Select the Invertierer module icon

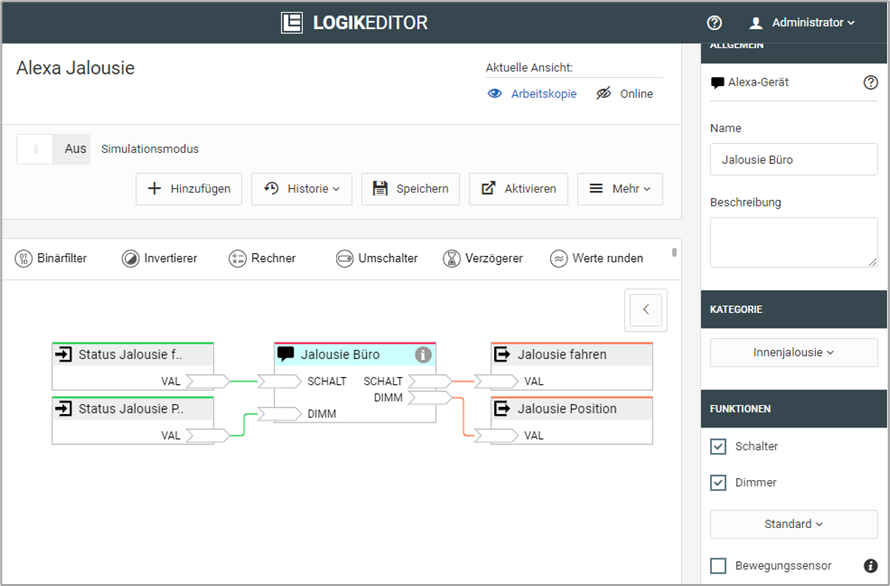(131, 258)
